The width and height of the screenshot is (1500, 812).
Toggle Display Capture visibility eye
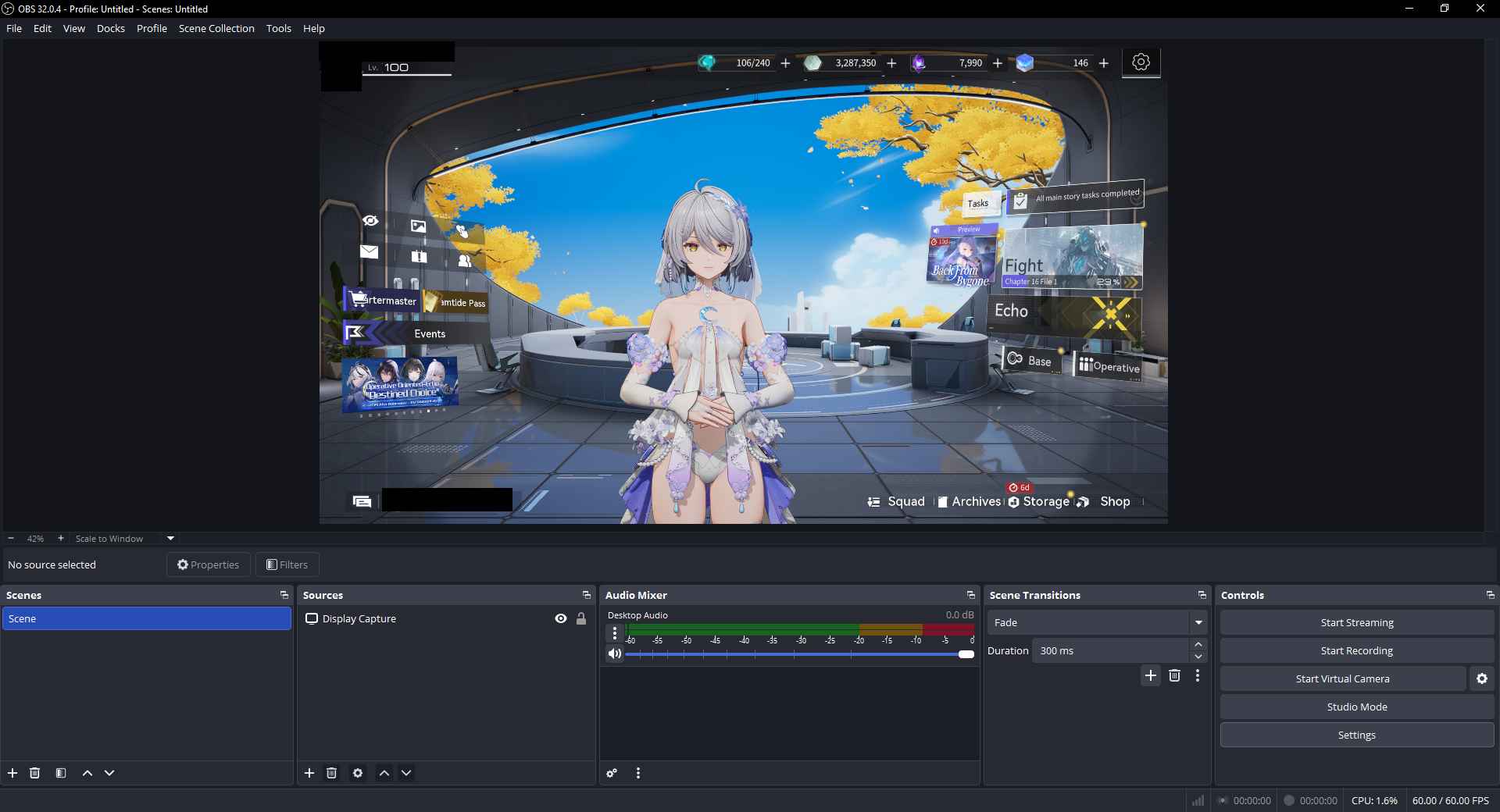[x=561, y=618]
